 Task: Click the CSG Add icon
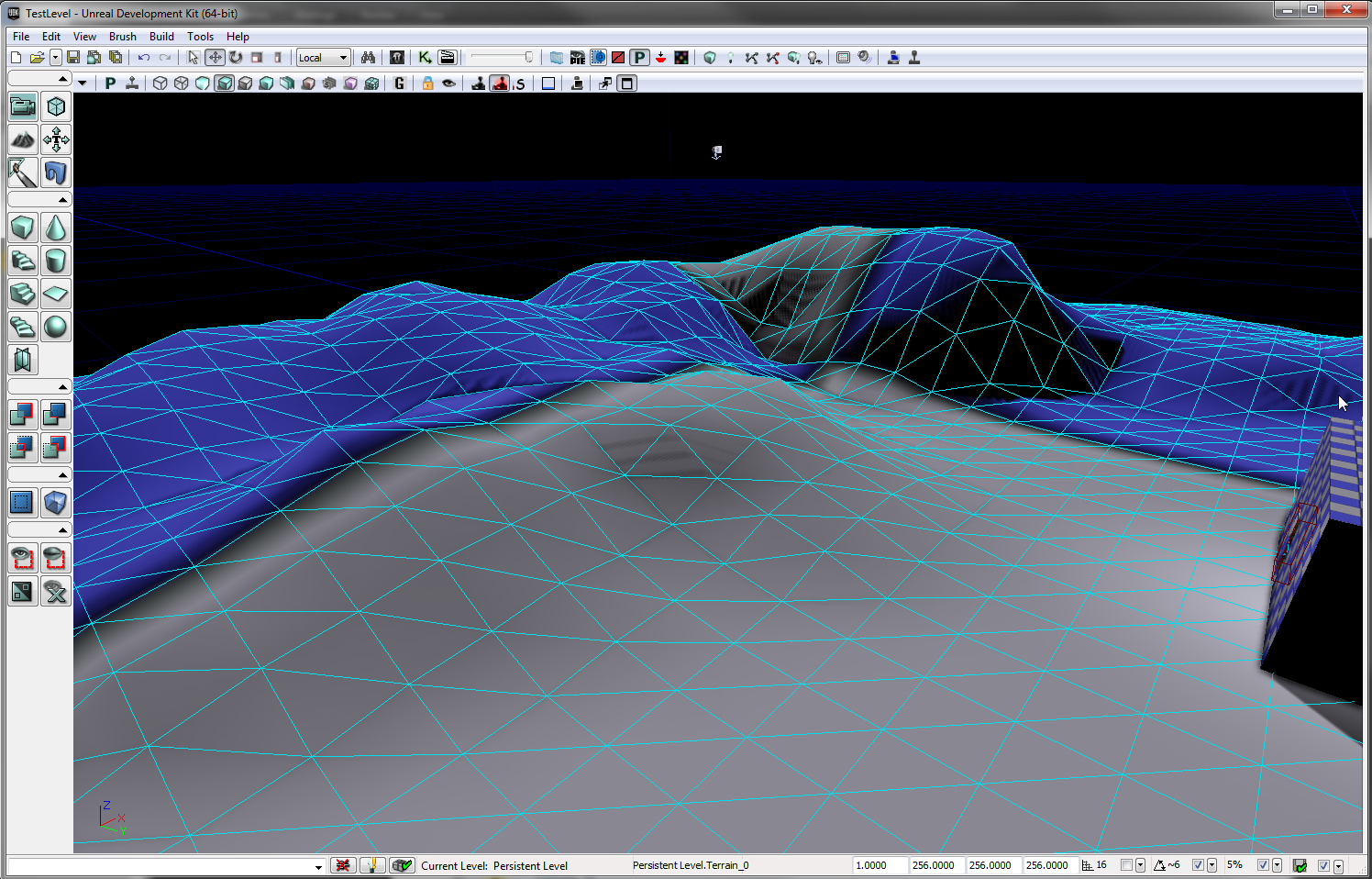(x=23, y=415)
